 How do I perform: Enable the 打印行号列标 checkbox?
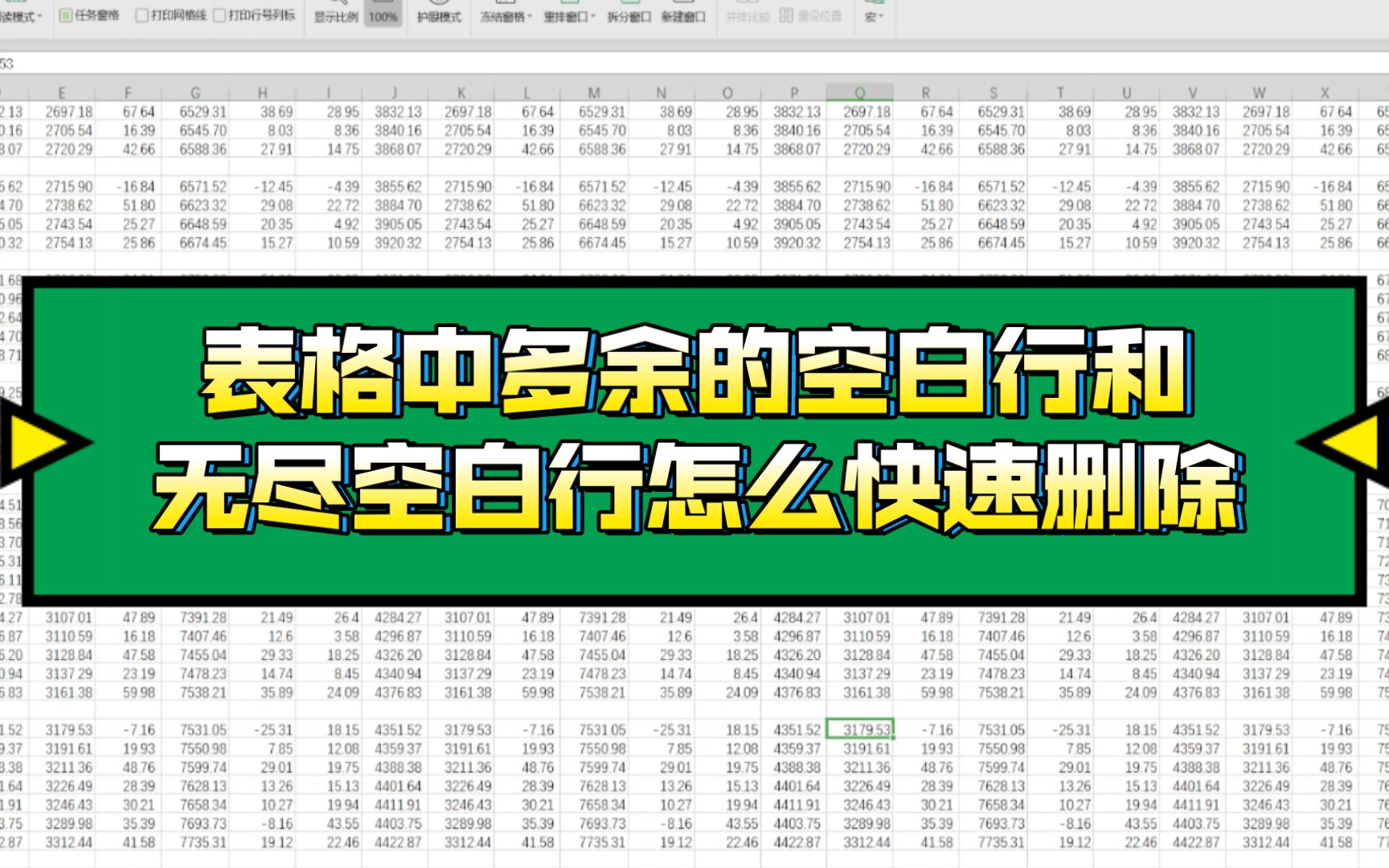click(x=255, y=15)
